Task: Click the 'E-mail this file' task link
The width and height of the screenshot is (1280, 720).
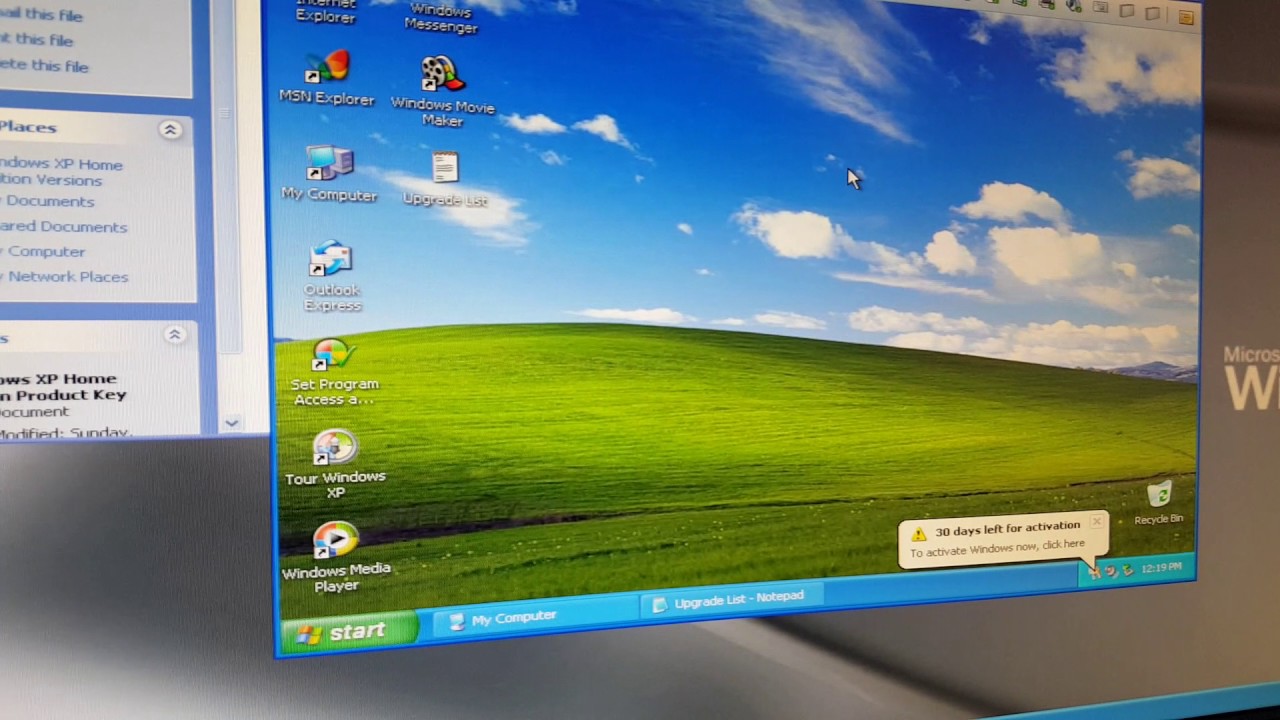Action: coord(41,15)
